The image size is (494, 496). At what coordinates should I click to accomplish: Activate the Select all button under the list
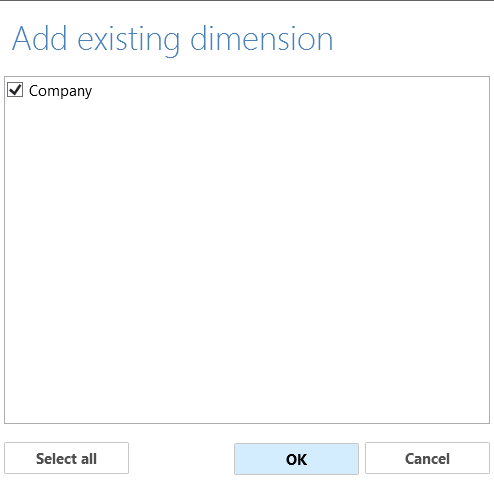(66, 458)
